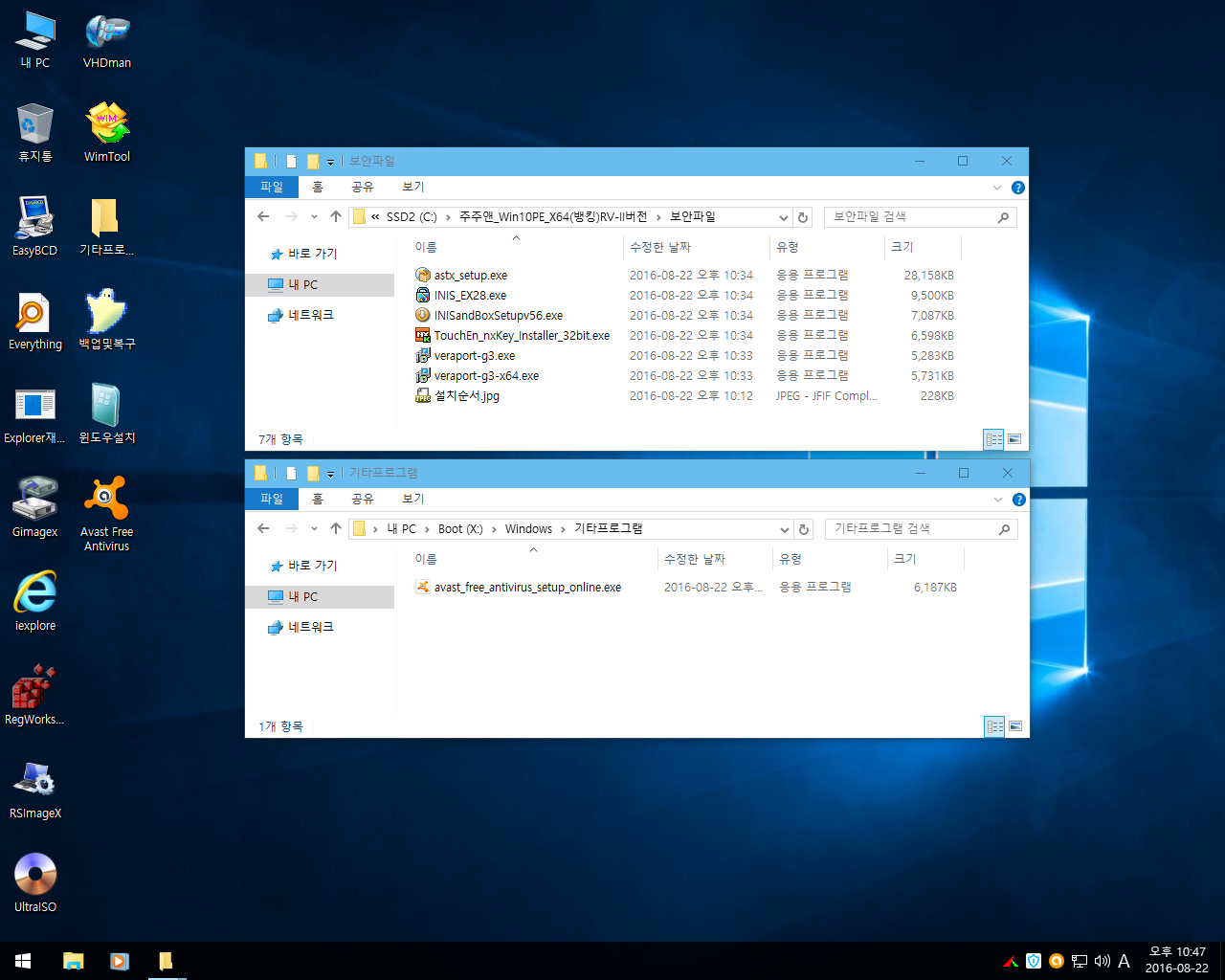This screenshot has width=1225, height=980.
Task: Select INIS_EX28.exe file
Action: pos(460,296)
